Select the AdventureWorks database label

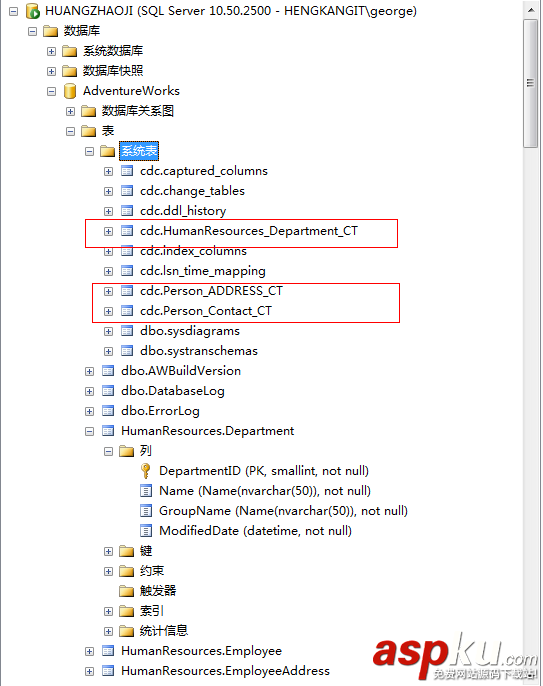131,91
